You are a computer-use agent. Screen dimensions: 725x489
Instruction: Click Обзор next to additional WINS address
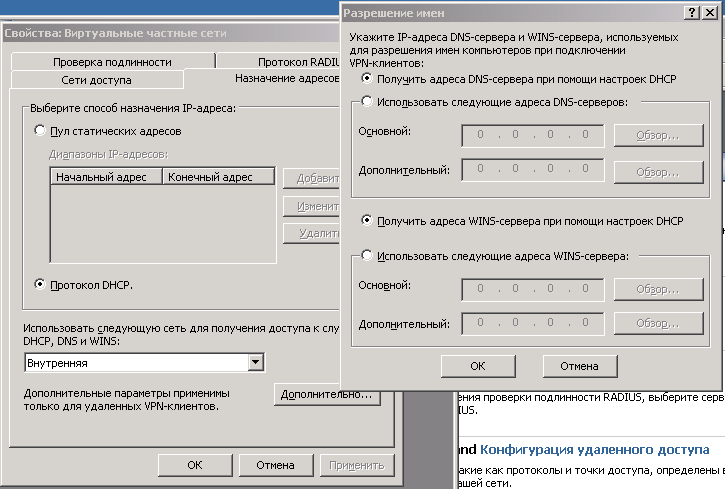pyautogui.click(x=658, y=323)
